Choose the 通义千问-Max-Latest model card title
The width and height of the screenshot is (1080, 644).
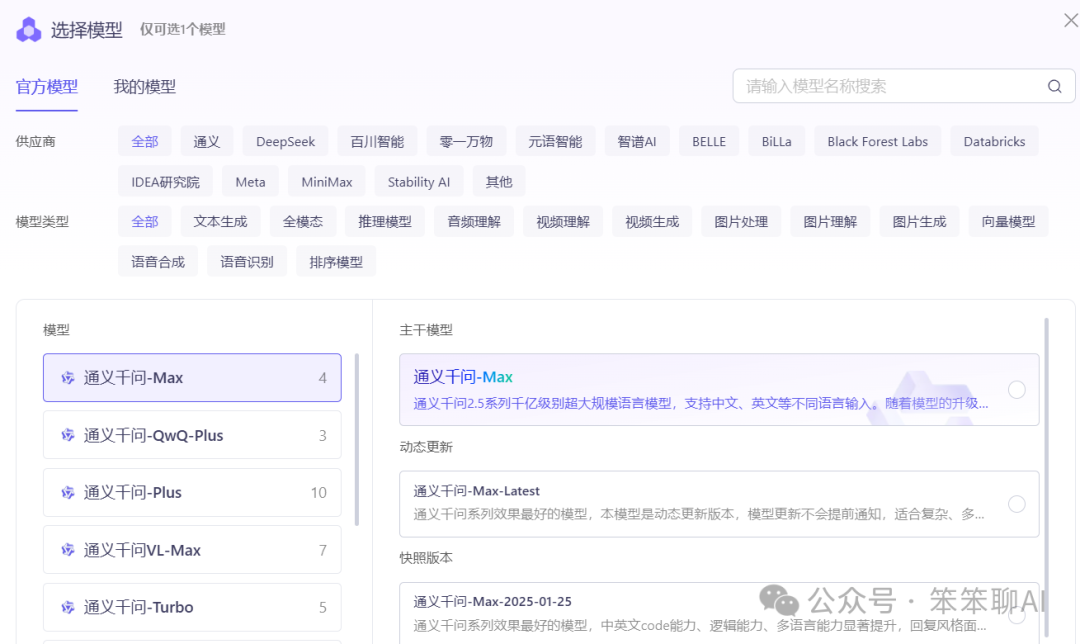(x=476, y=491)
